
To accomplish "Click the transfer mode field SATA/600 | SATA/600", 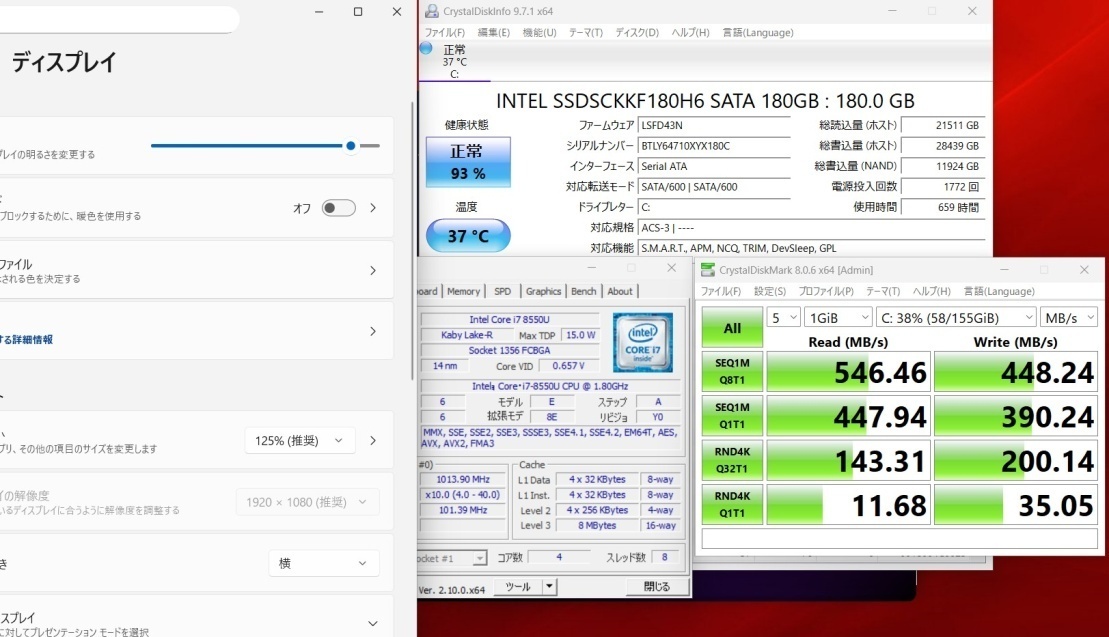I will [x=714, y=187].
